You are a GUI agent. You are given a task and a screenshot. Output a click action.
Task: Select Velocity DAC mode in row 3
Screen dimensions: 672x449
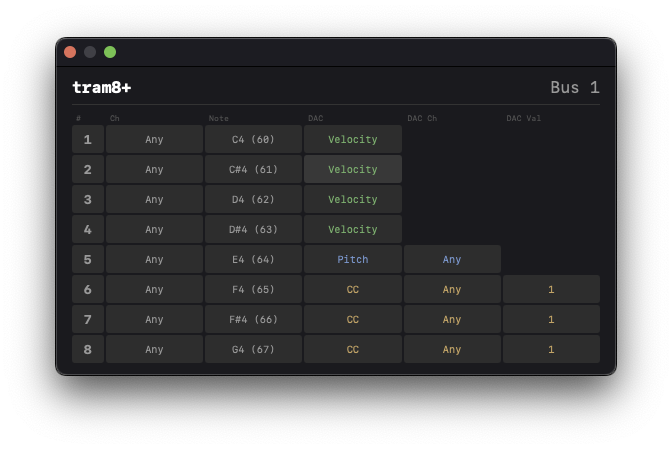pos(353,199)
